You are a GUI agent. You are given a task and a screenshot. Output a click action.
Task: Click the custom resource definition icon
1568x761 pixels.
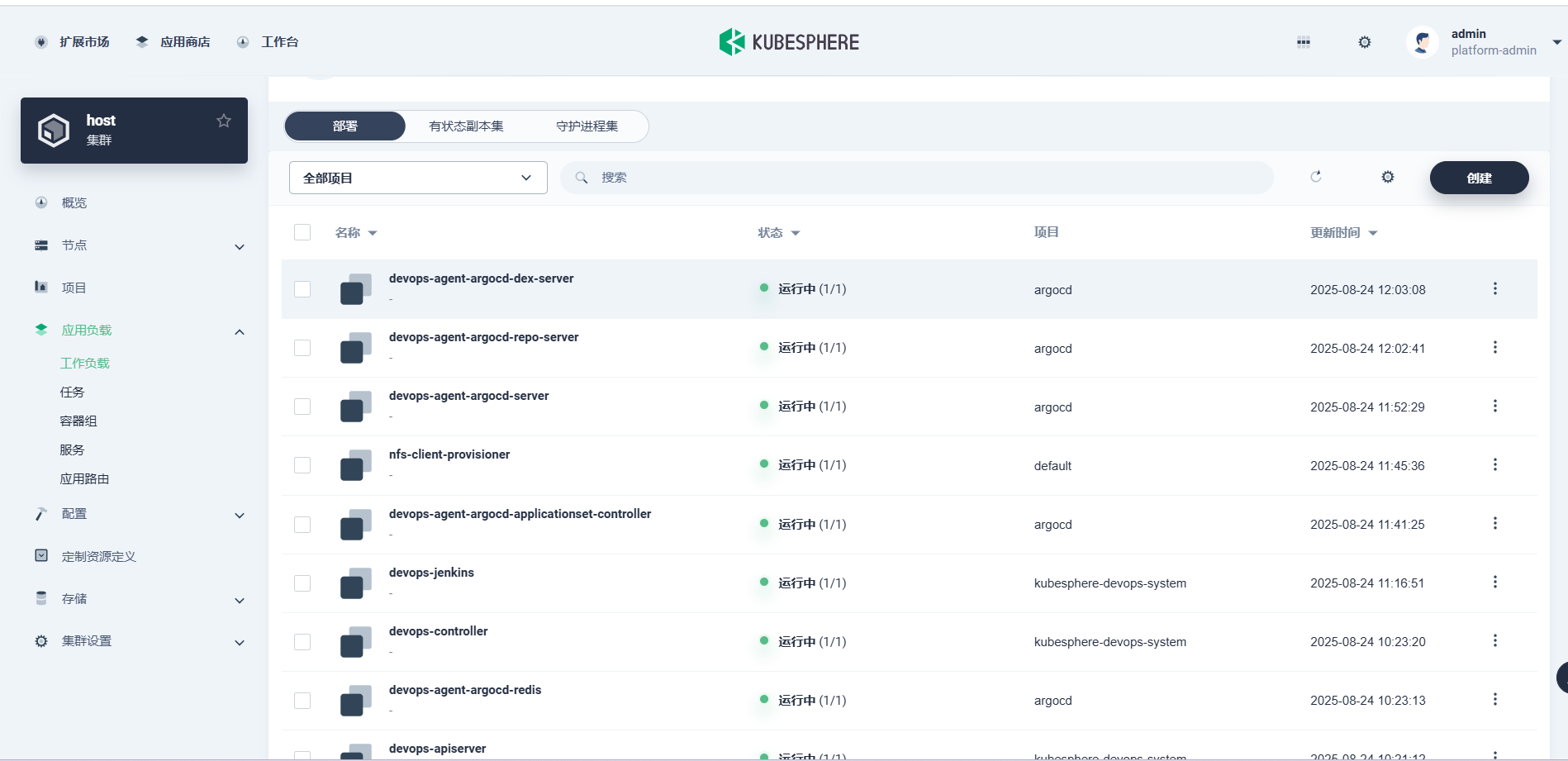41,555
